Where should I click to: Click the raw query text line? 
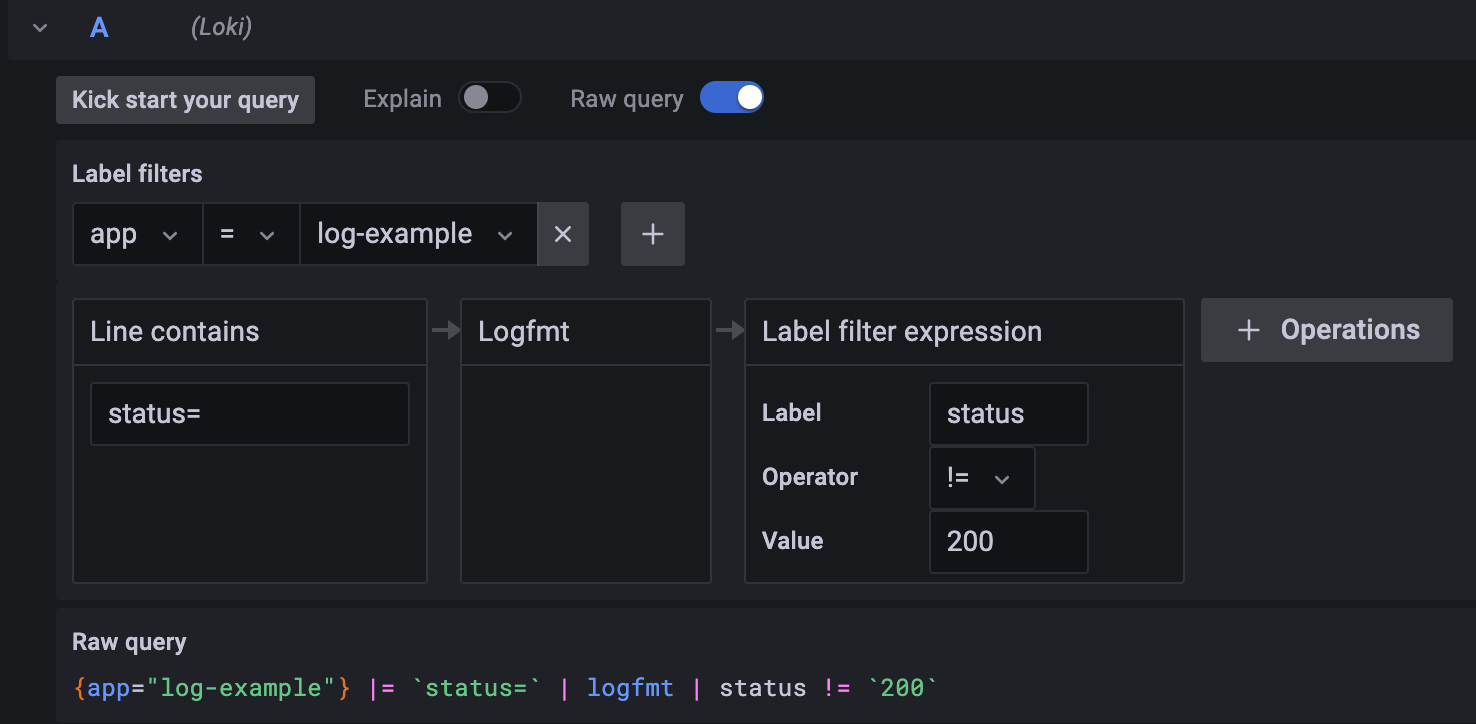pos(506,688)
